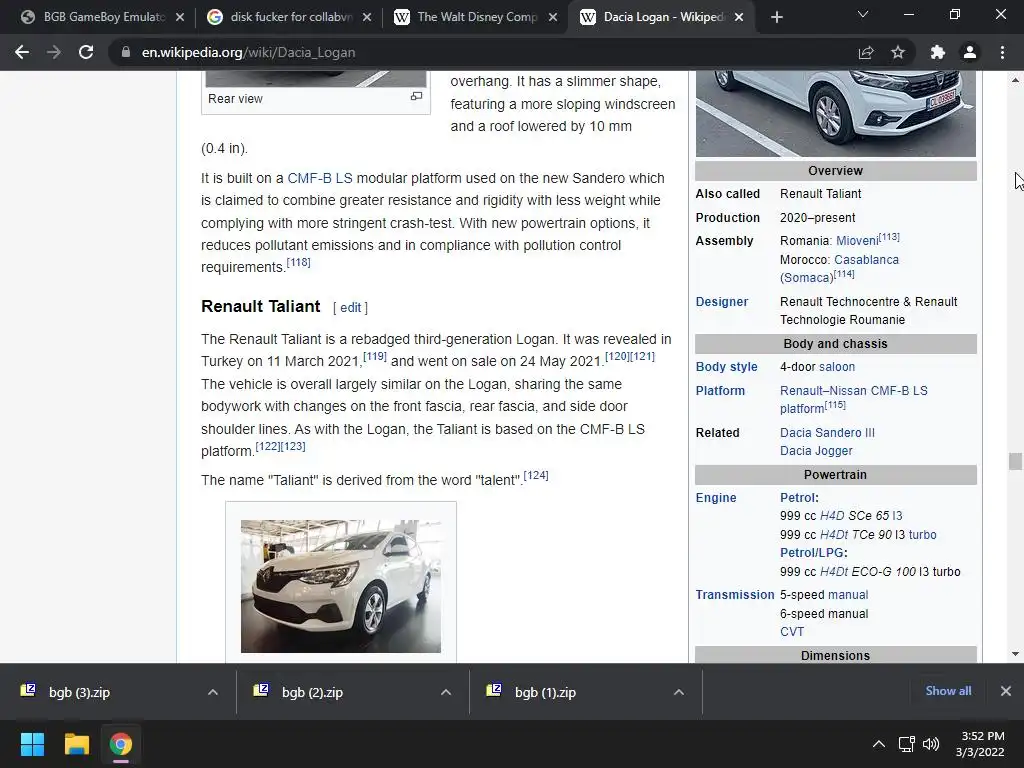The width and height of the screenshot is (1024, 768).
Task: Show all downloads
Action: (x=948, y=691)
